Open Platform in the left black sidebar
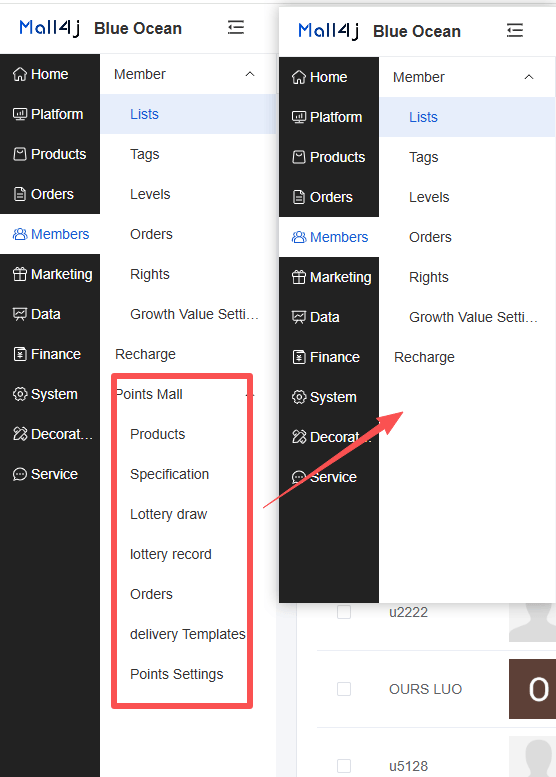Image resolution: width=556 pixels, height=777 pixels. [x=48, y=114]
